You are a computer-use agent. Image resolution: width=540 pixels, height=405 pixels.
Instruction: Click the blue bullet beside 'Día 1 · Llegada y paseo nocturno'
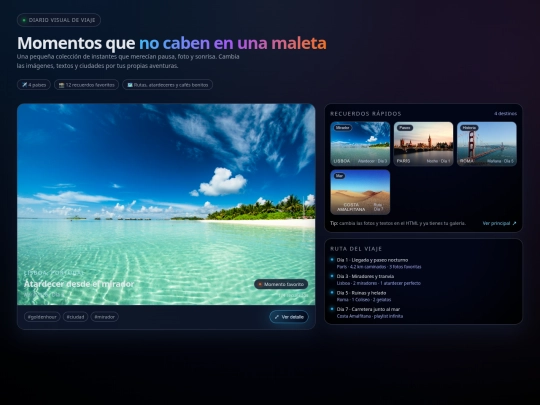pyautogui.click(x=332, y=260)
